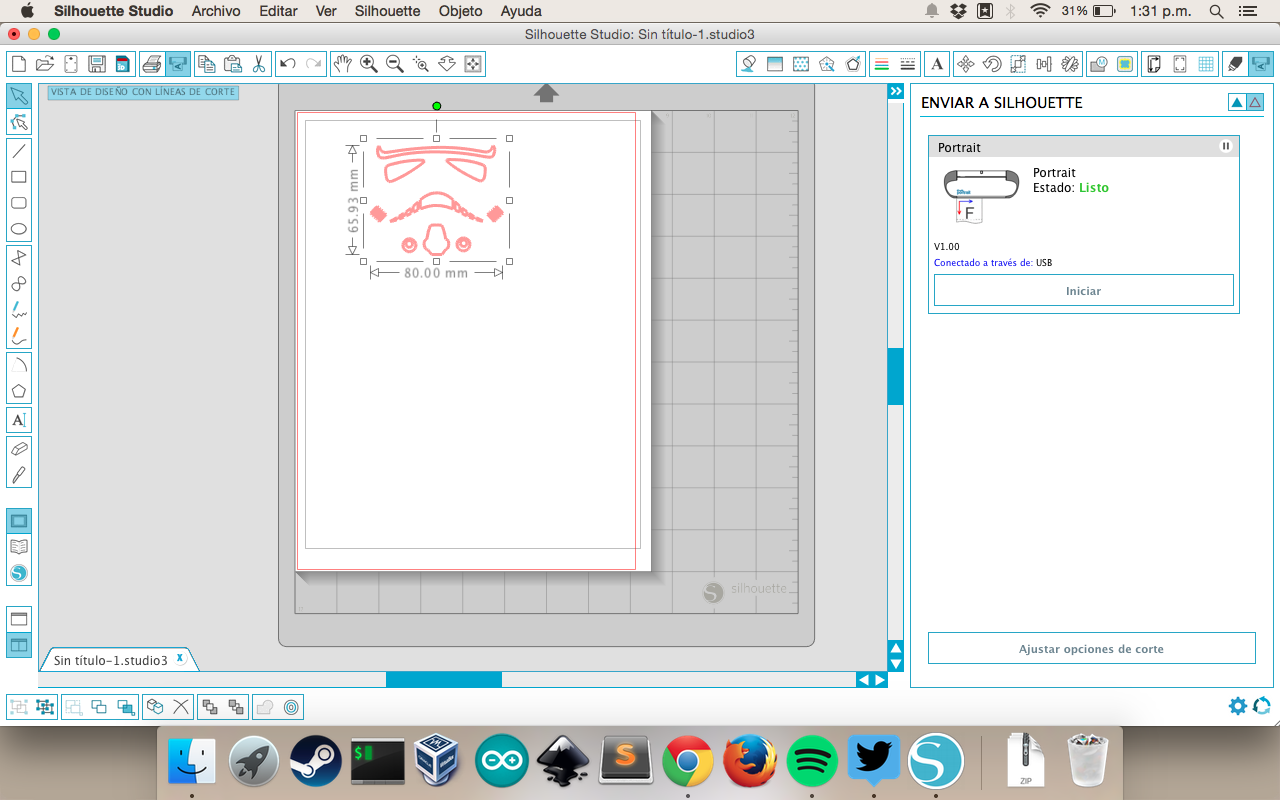Collapse the side panel with double chevron
1280x800 pixels.
896,91
